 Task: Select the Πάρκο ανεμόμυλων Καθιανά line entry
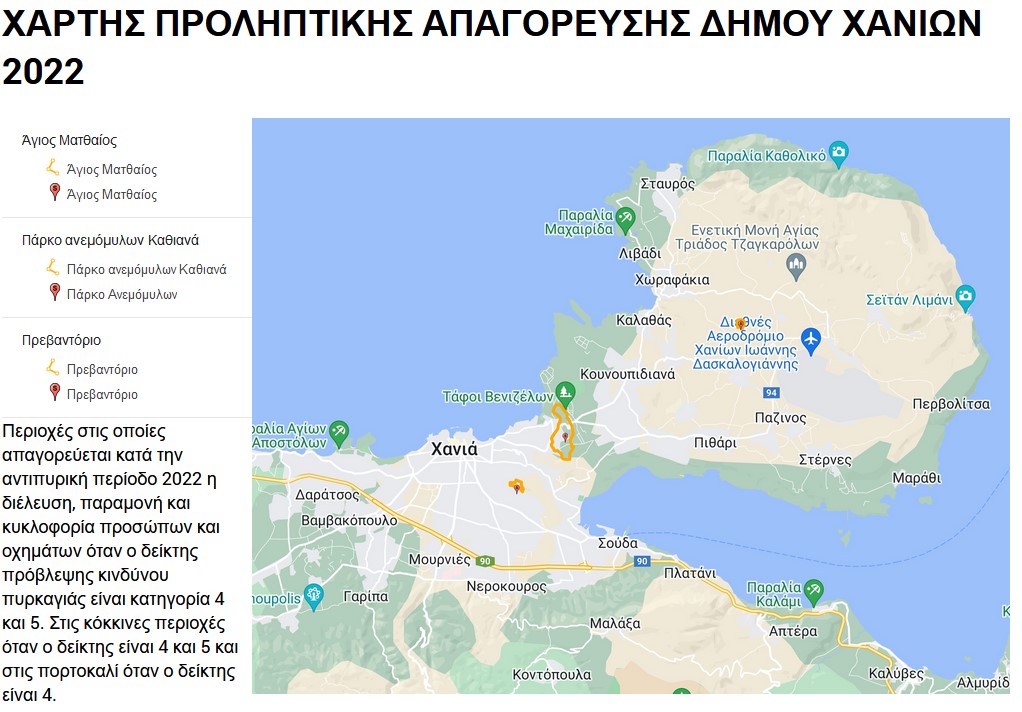click(x=146, y=269)
